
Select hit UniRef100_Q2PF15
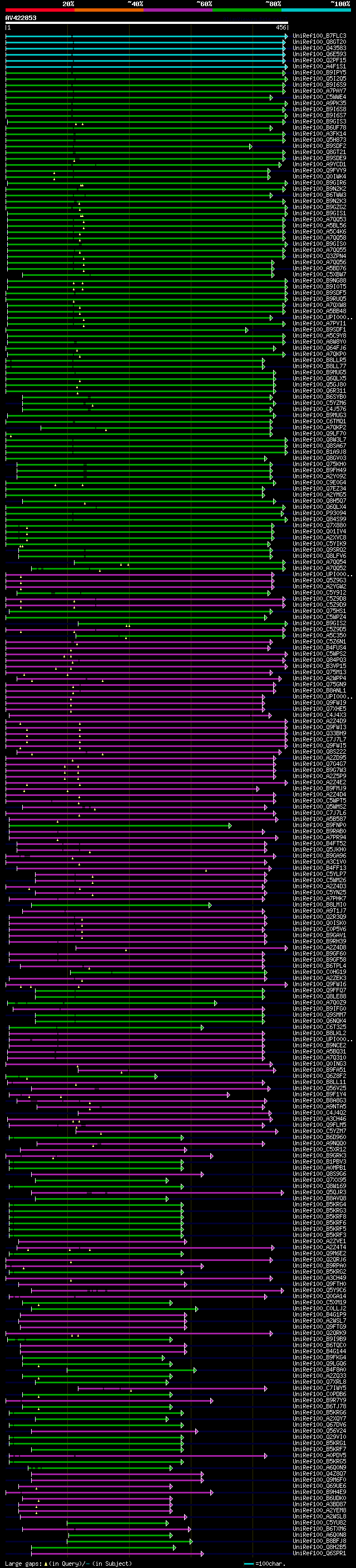[x=319, y=60]
